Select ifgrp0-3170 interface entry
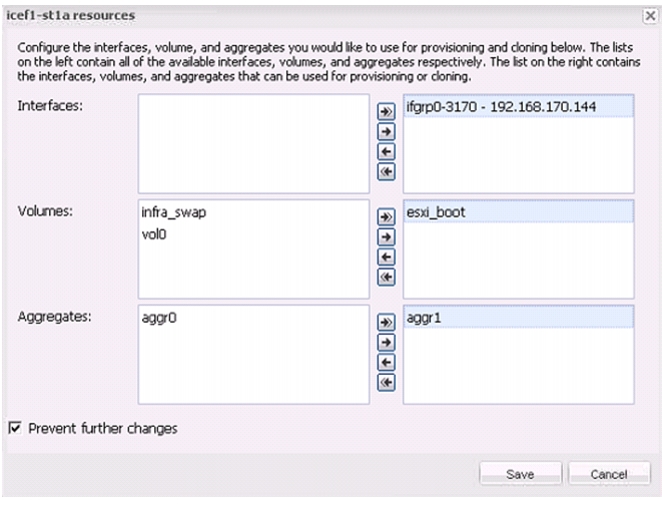662x532 pixels. click(x=518, y=106)
